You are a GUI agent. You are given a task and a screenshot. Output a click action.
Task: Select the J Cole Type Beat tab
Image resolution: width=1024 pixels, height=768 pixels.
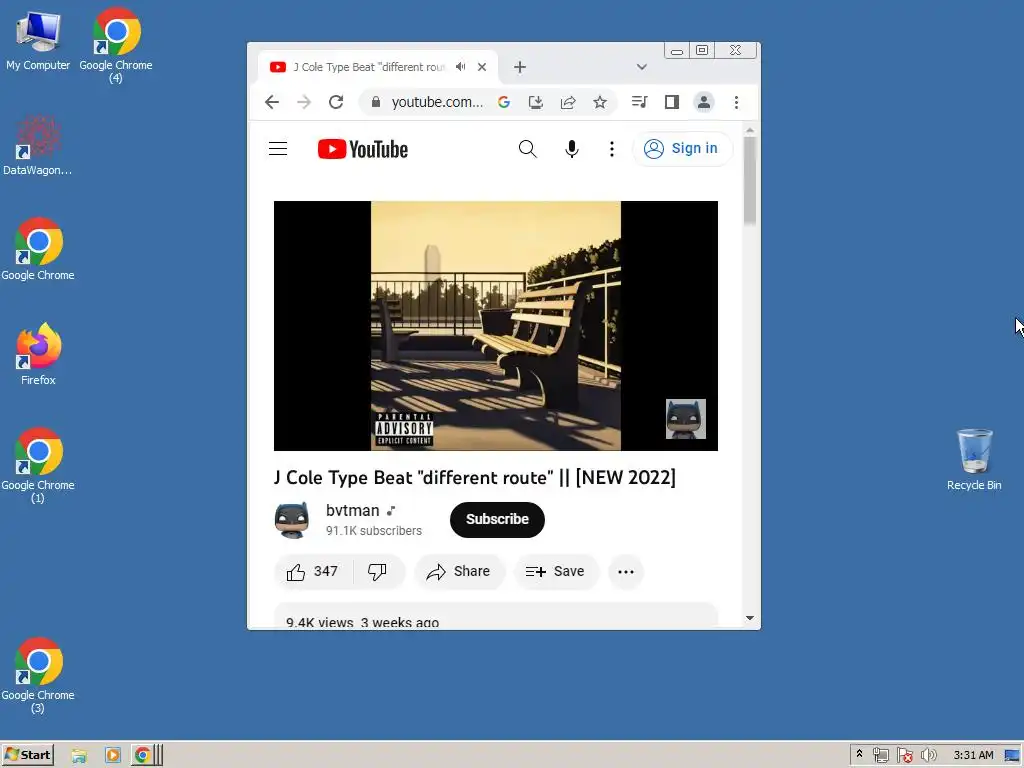[368, 67]
